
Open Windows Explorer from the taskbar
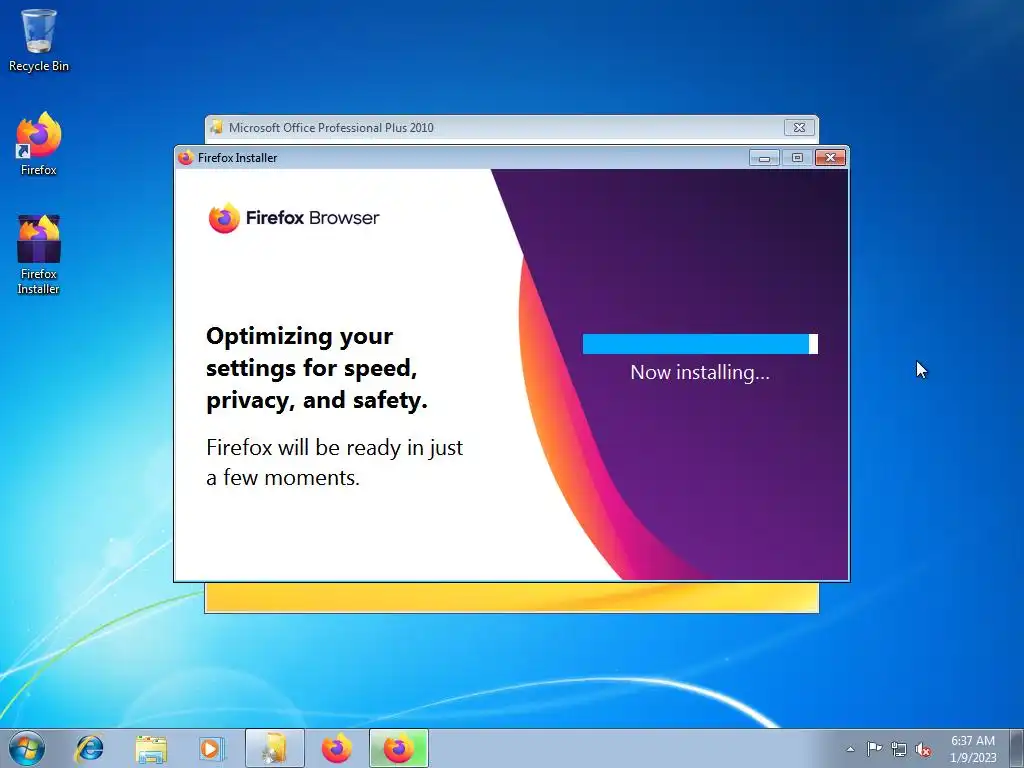(151, 748)
